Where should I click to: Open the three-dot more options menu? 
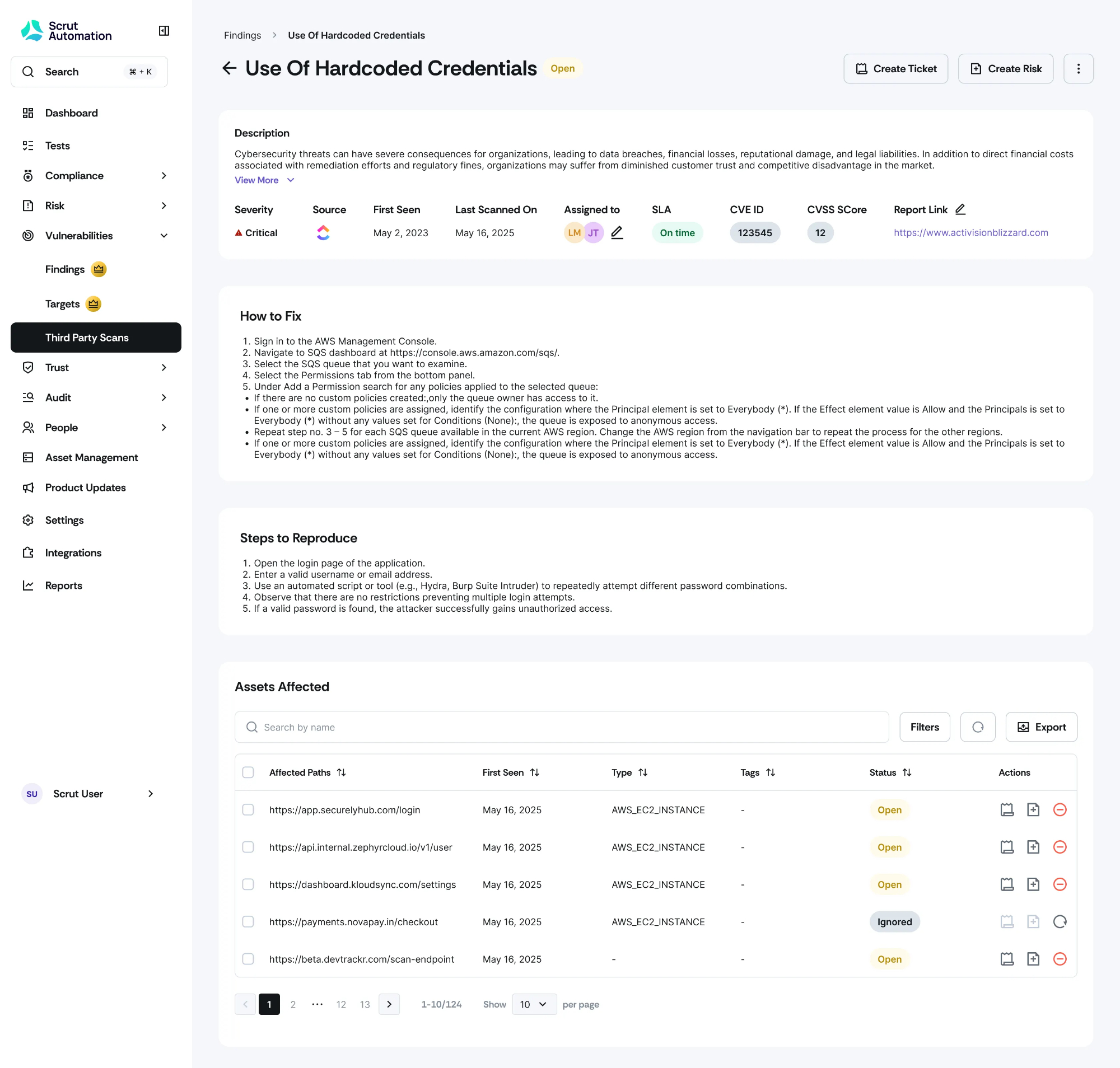[1078, 69]
